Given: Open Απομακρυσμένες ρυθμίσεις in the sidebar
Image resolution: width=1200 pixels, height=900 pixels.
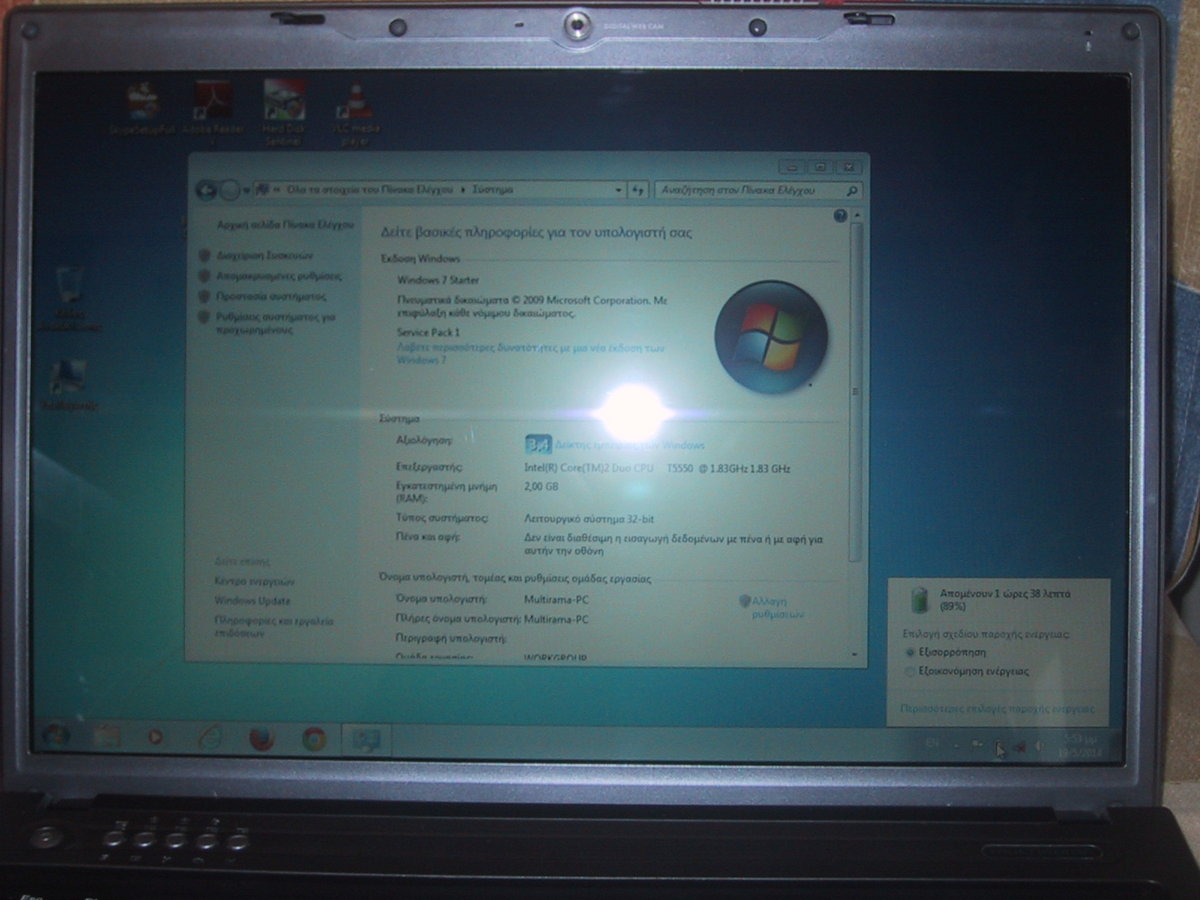Looking at the screenshot, I should click(x=278, y=276).
